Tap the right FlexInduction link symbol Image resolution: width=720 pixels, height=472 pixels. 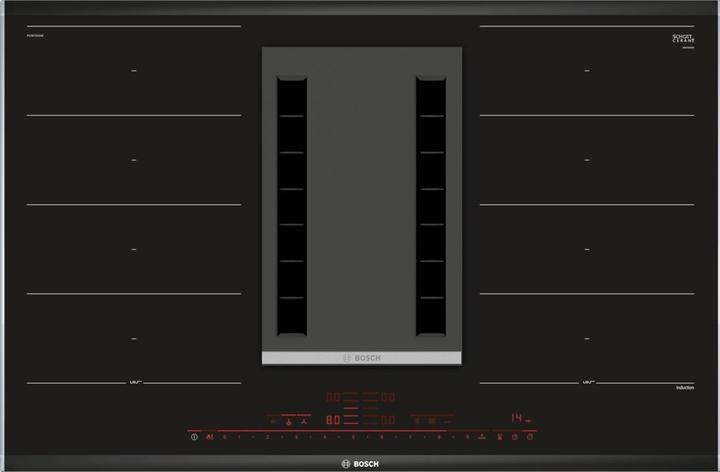(x=588, y=382)
